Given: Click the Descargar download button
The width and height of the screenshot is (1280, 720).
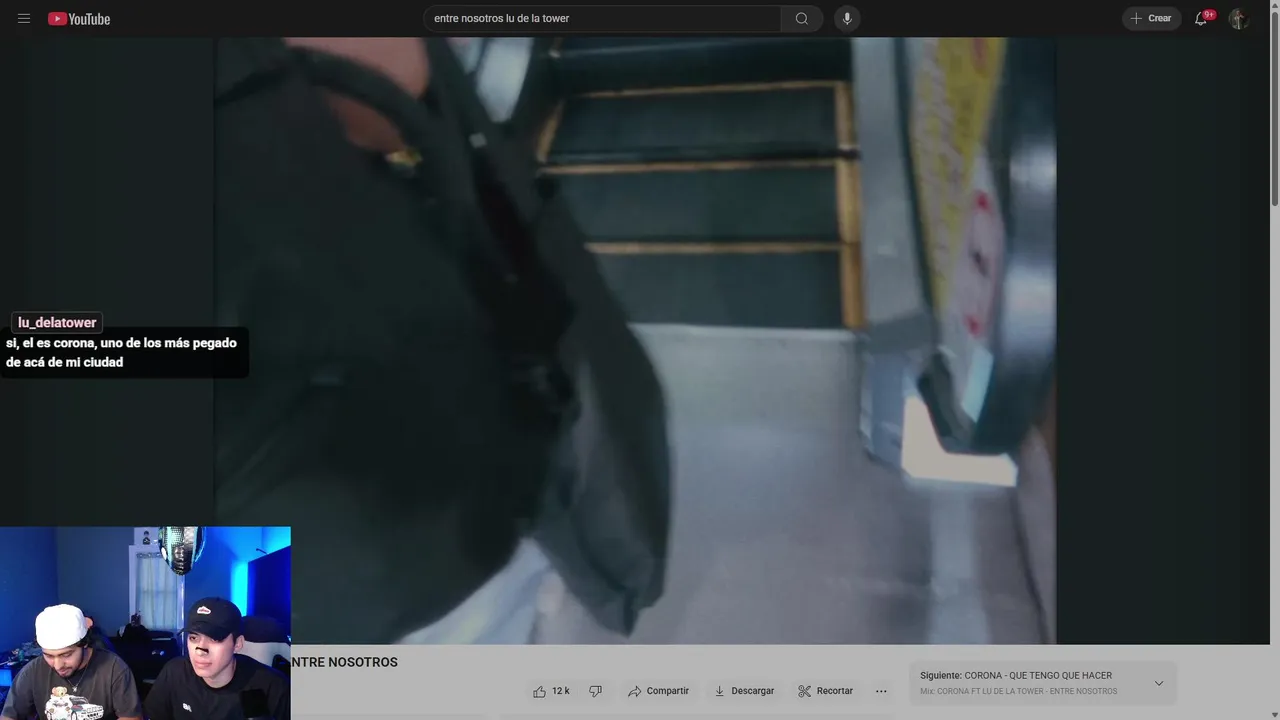Looking at the screenshot, I should pos(744,691).
